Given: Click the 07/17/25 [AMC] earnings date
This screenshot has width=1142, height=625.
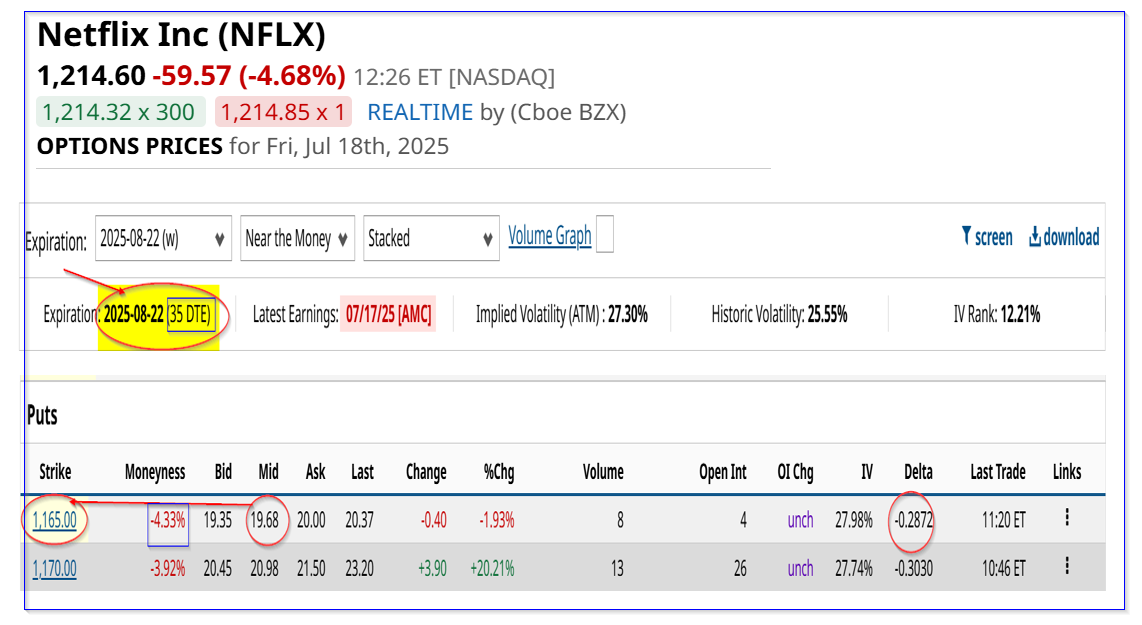Looking at the screenshot, I should click(x=388, y=314).
